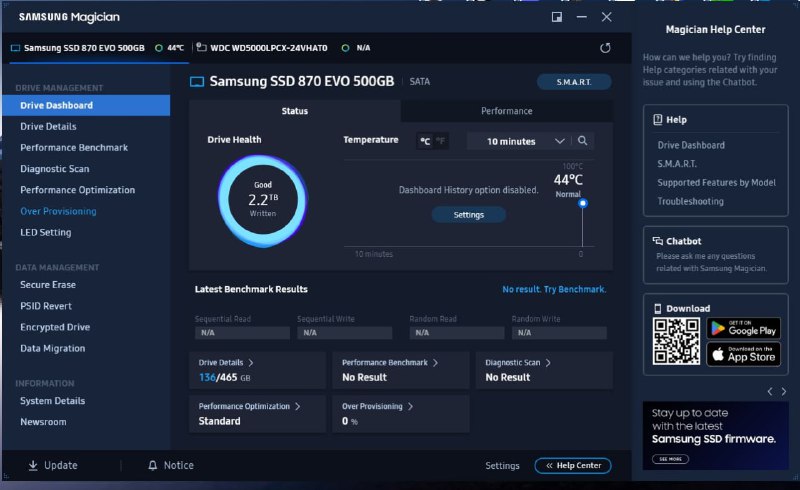Open Data Migration in sidebar

pyautogui.click(x=53, y=348)
